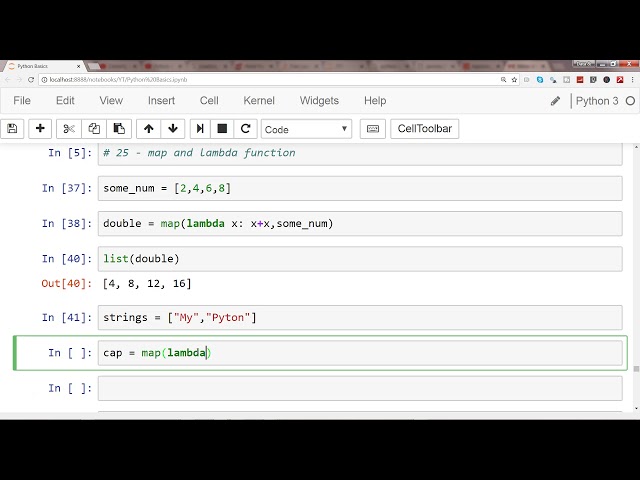Click the strings = ["My","Pyton"] cell
The width and height of the screenshot is (640, 480).
[360, 318]
